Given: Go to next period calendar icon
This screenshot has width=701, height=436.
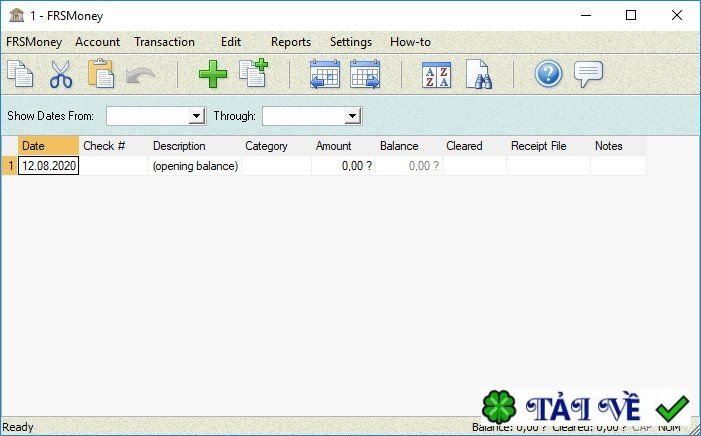Looking at the screenshot, I should pos(365,74).
